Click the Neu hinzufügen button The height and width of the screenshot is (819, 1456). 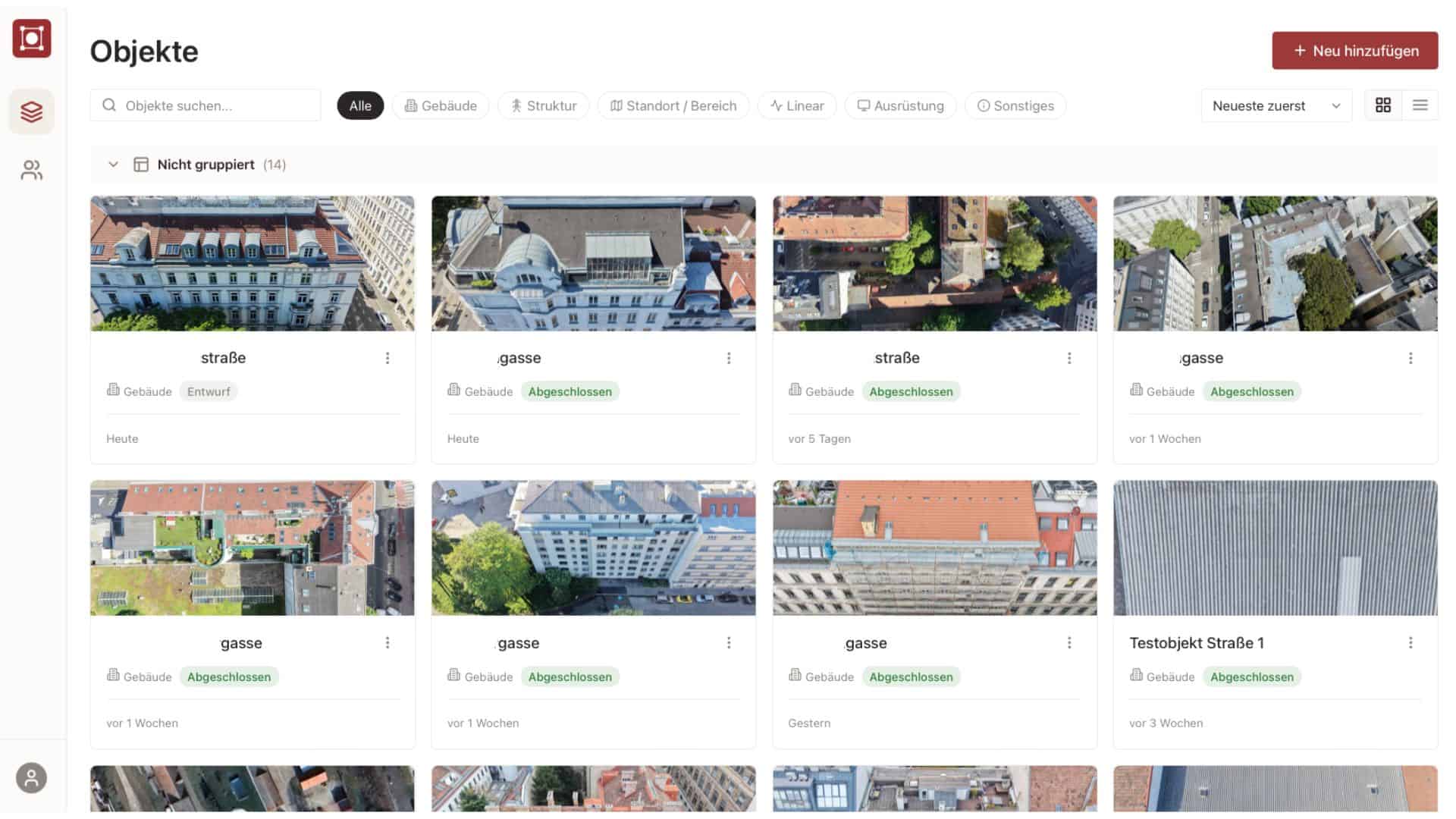1355,51
